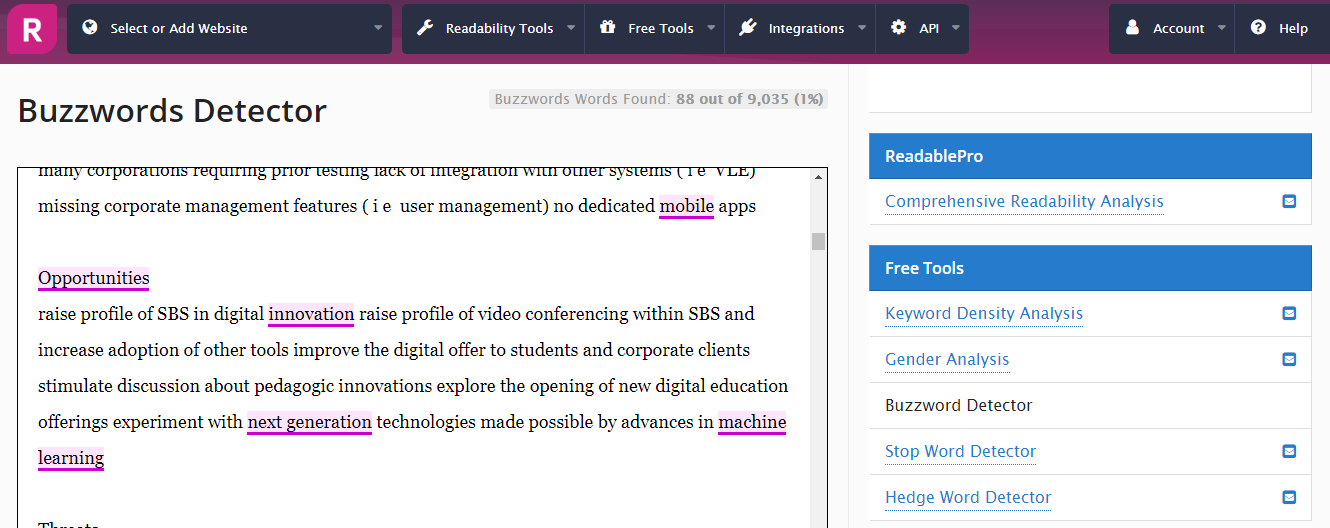Click the ReadablePro panel header
The height and width of the screenshot is (528, 1330).
(1090, 156)
